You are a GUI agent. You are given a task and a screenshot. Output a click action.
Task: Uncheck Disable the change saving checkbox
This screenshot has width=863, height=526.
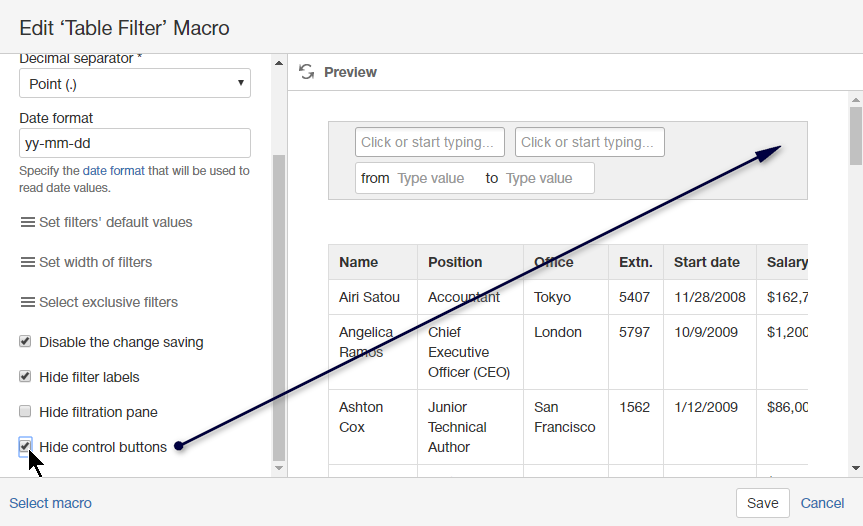[x=26, y=342]
